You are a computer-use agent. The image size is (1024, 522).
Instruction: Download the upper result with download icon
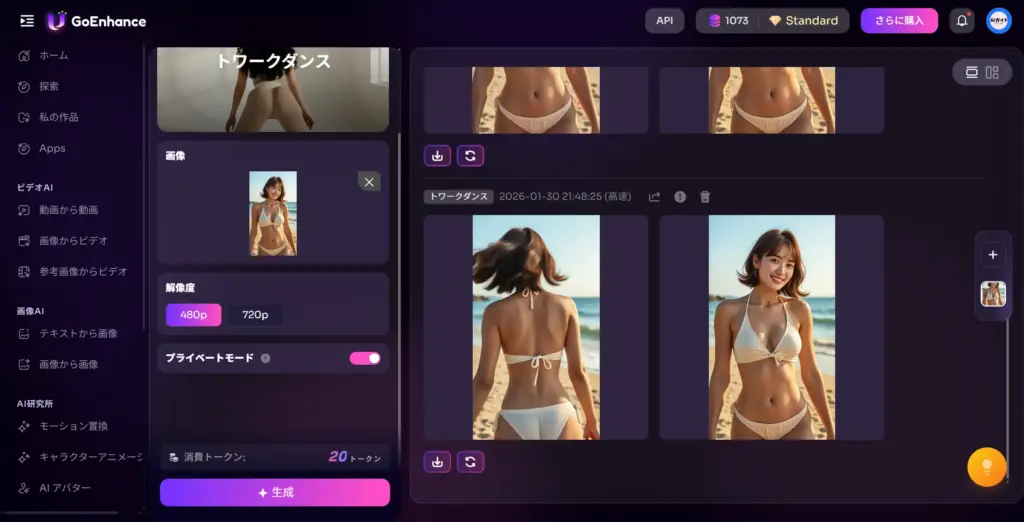tap(438, 155)
